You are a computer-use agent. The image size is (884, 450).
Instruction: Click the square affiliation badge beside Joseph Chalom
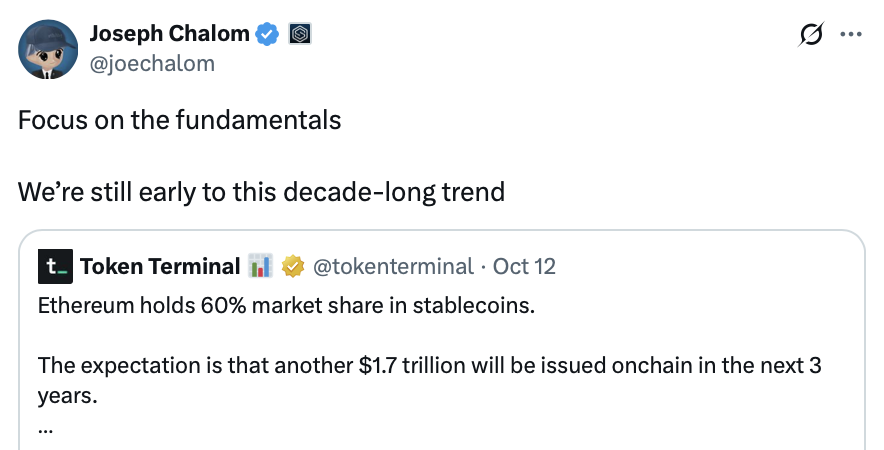click(x=299, y=34)
